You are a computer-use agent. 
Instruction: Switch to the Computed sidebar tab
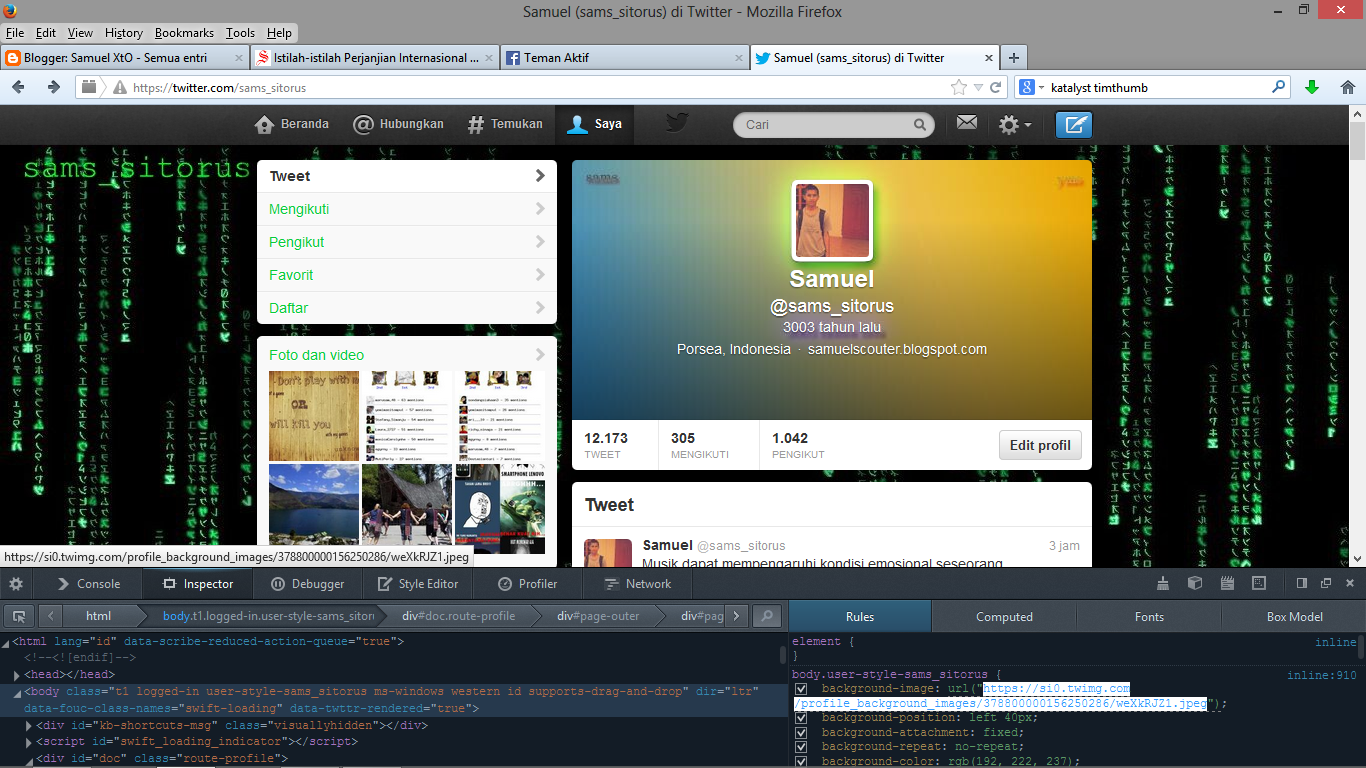(x=1004, y=616)
